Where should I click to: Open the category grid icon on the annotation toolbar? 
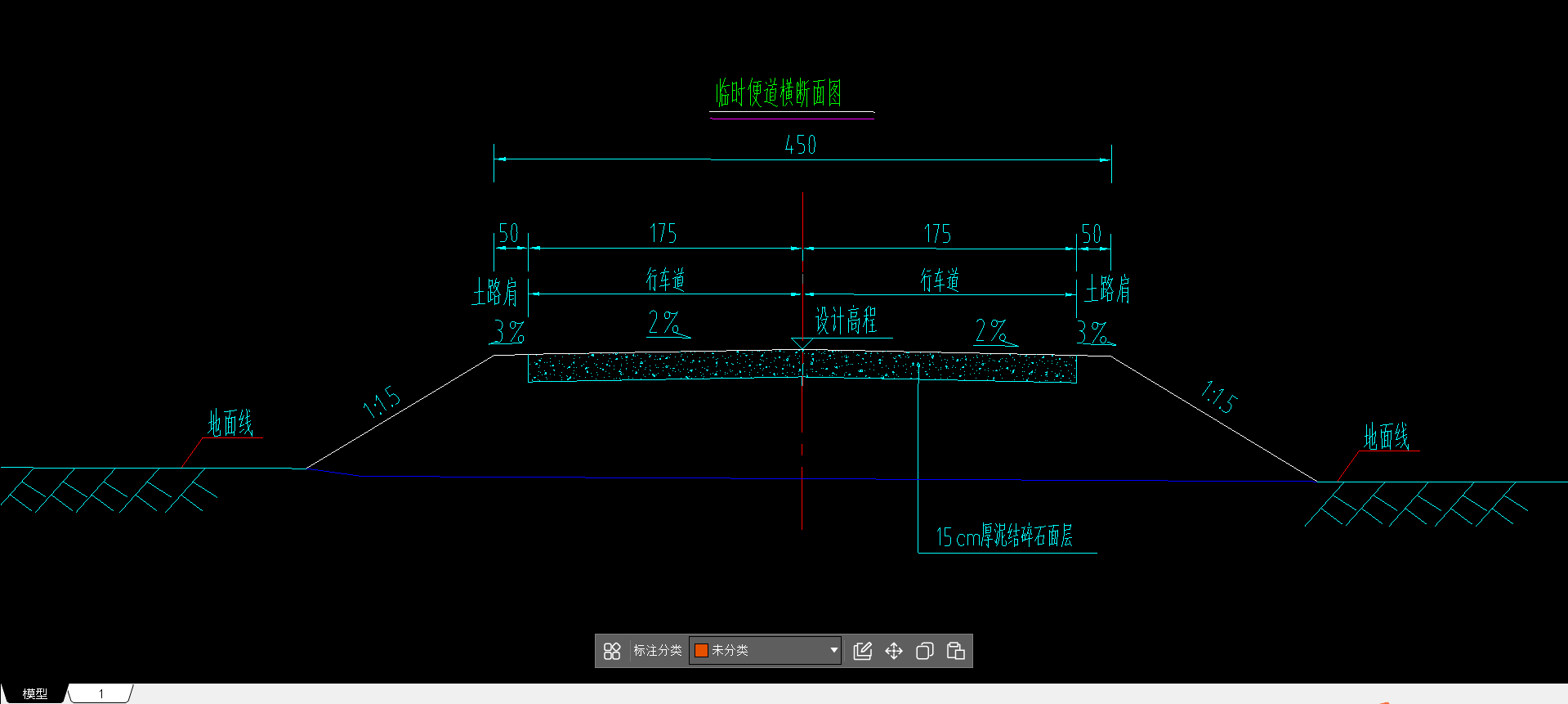612,651
